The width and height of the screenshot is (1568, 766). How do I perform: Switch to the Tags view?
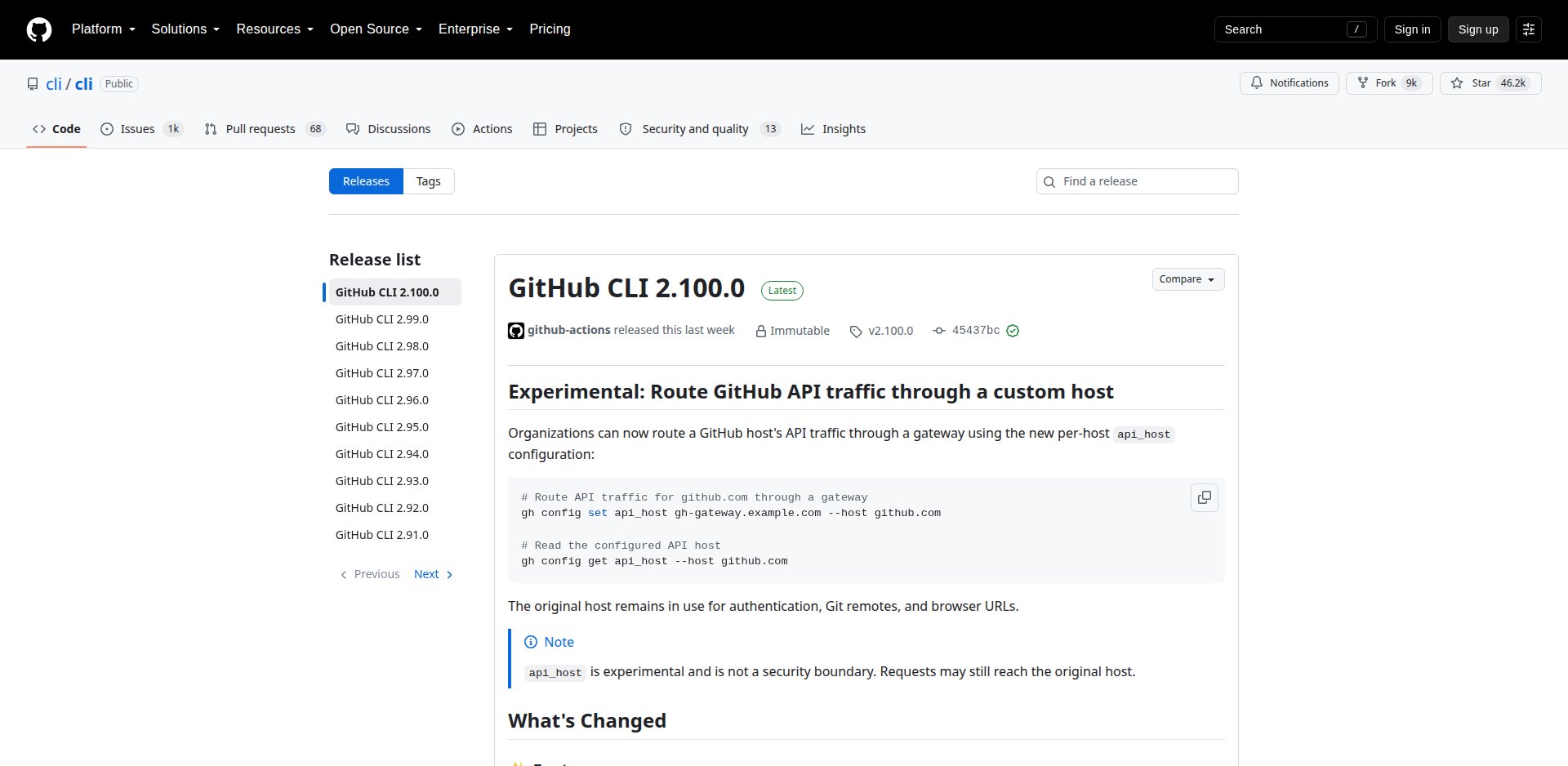[x=428, y=181]
